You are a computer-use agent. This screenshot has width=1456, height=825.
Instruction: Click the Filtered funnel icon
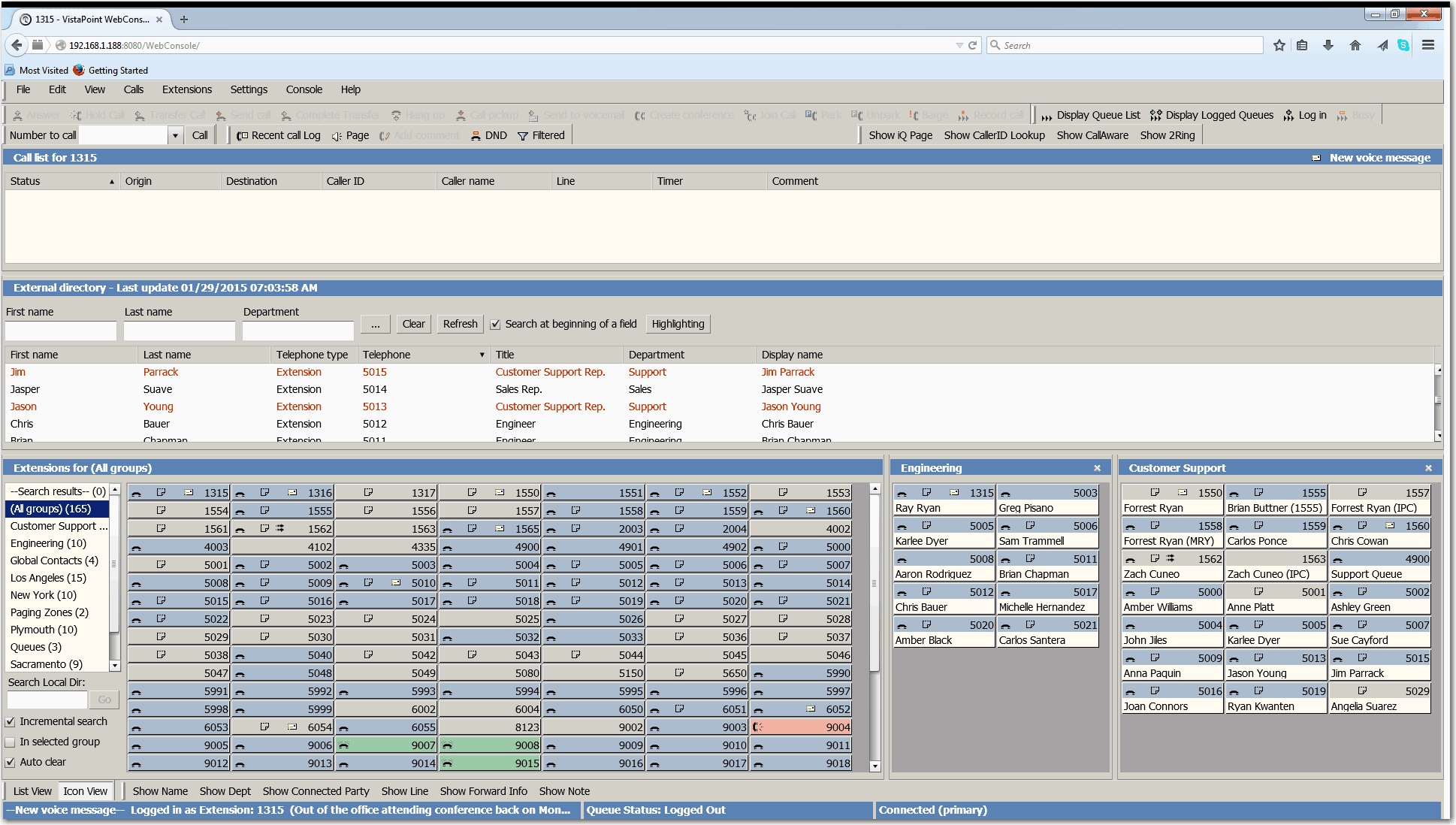(523, 136)
